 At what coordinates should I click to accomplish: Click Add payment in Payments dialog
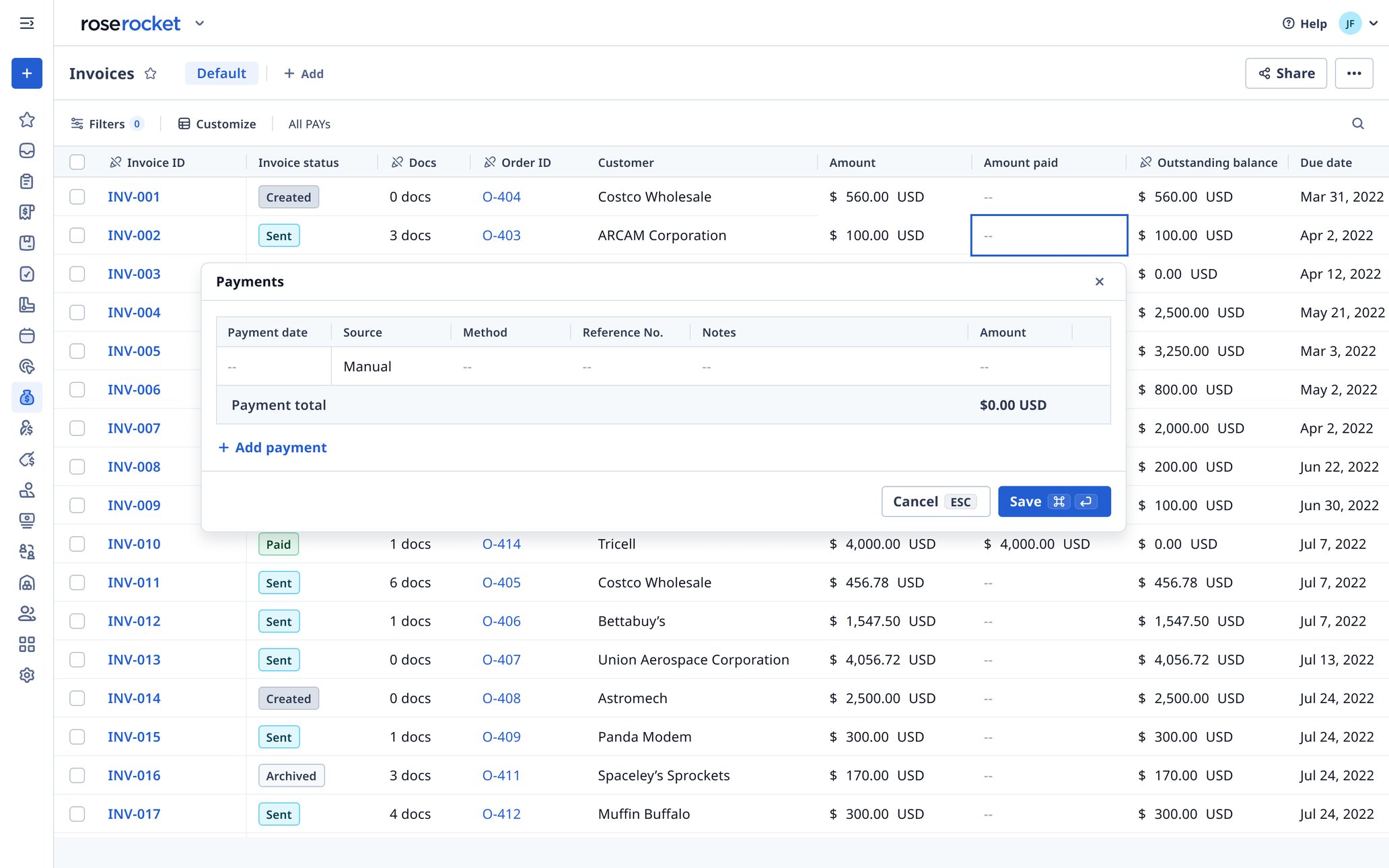pos(273,447)
